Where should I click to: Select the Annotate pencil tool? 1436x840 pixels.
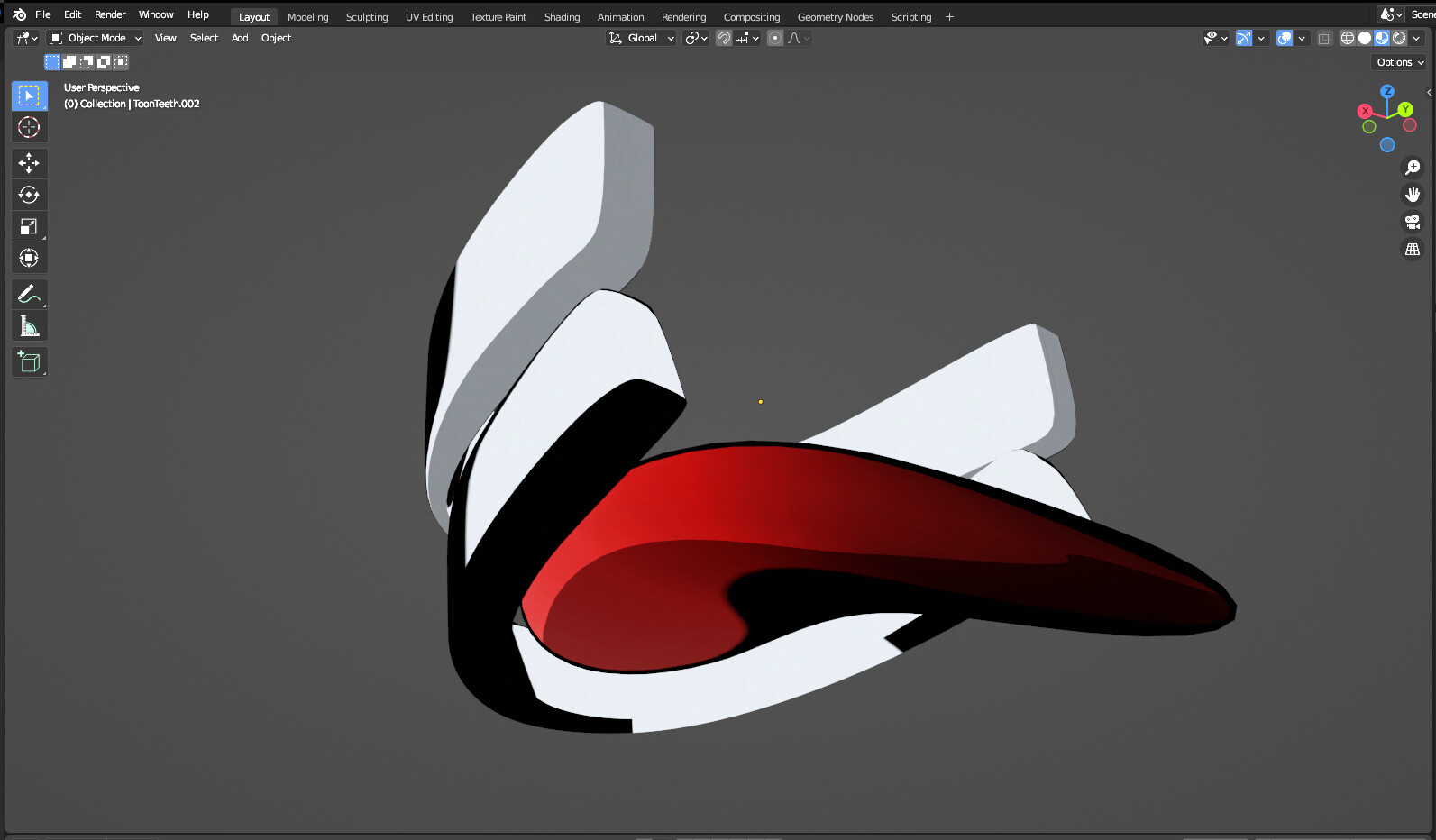click(x=29, y=294)
